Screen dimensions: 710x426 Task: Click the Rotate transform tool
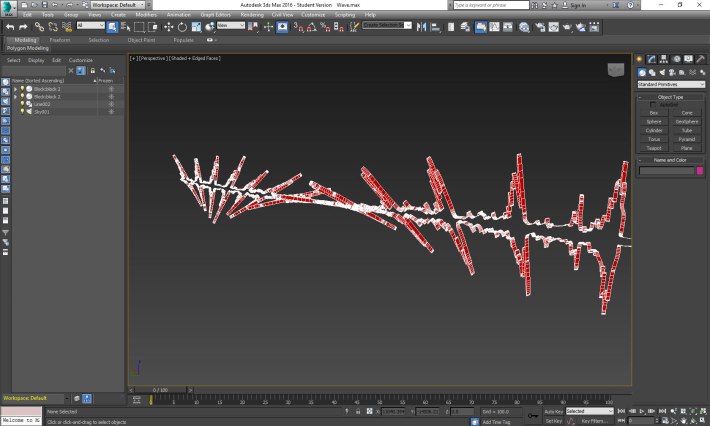pos(183,27)
